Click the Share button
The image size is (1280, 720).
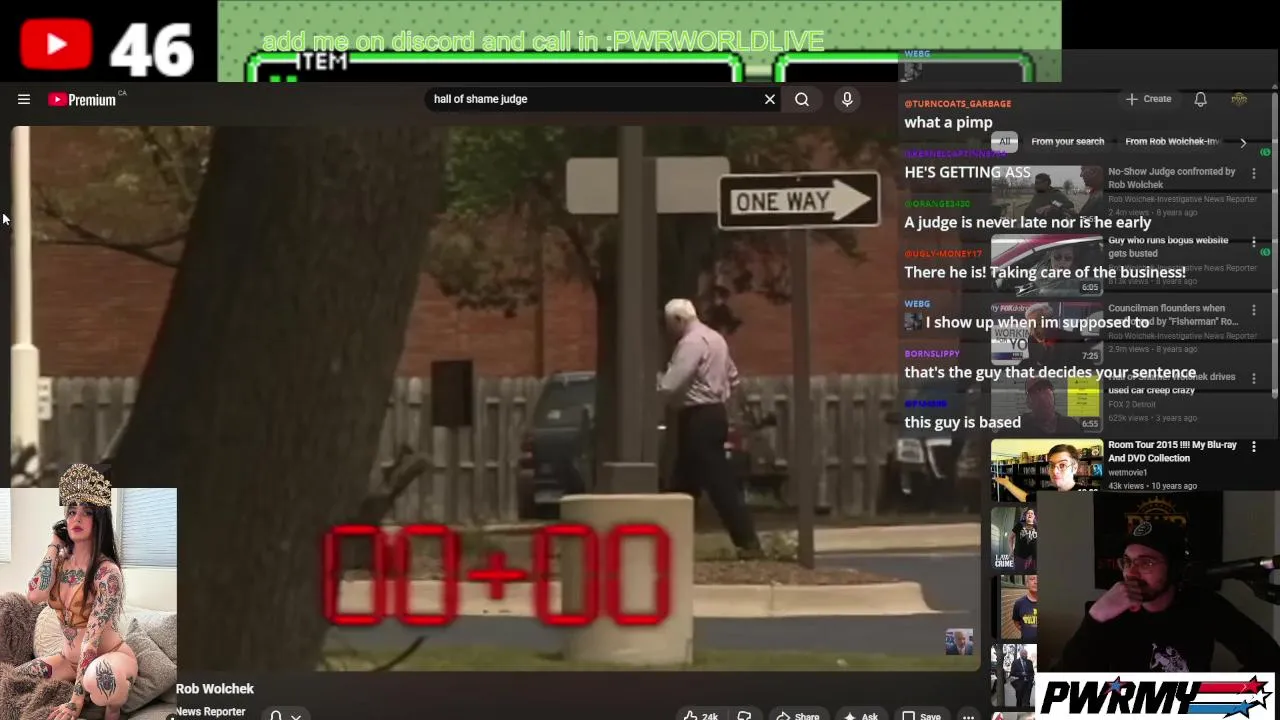[798, 715]
